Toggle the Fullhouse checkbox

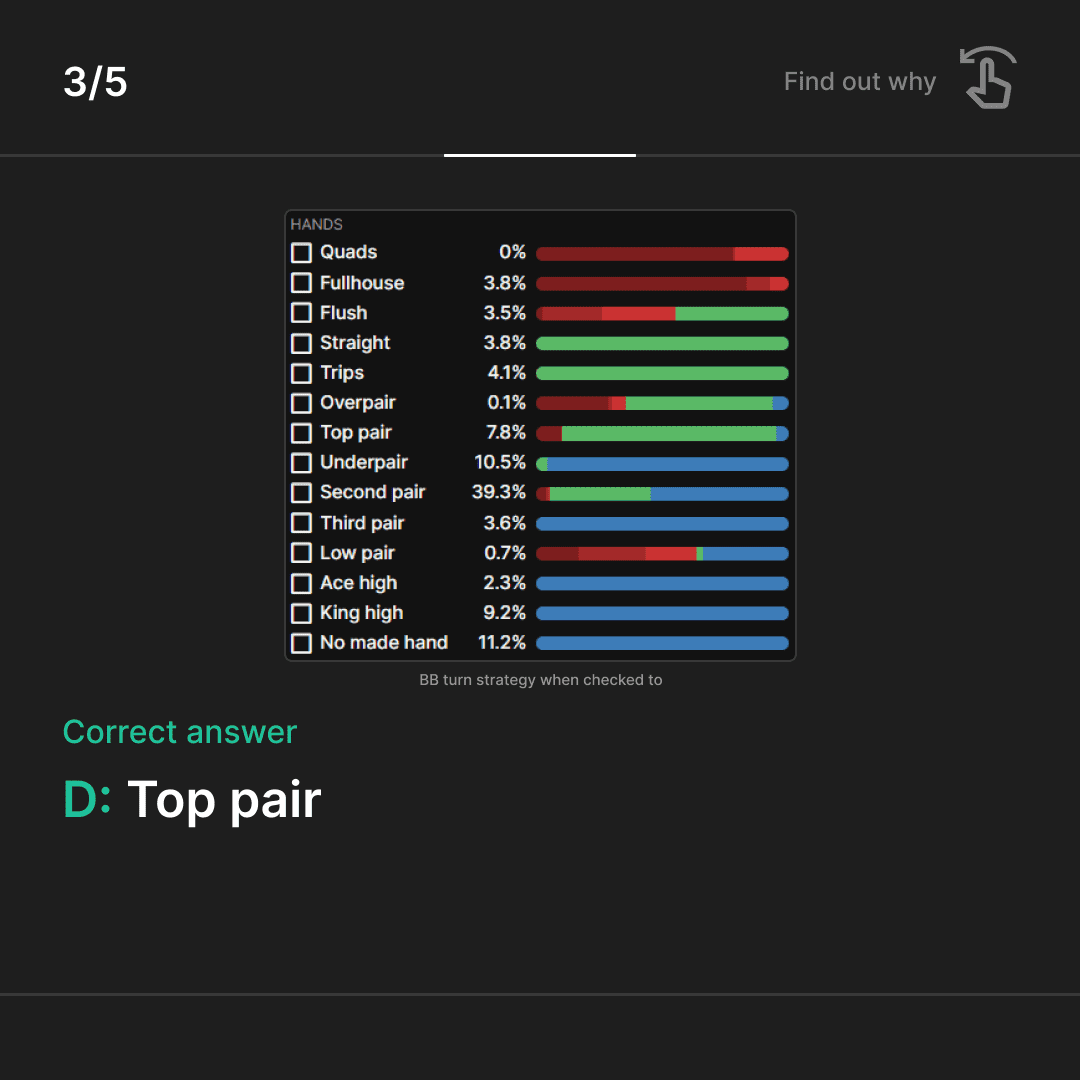coord(301,283)
